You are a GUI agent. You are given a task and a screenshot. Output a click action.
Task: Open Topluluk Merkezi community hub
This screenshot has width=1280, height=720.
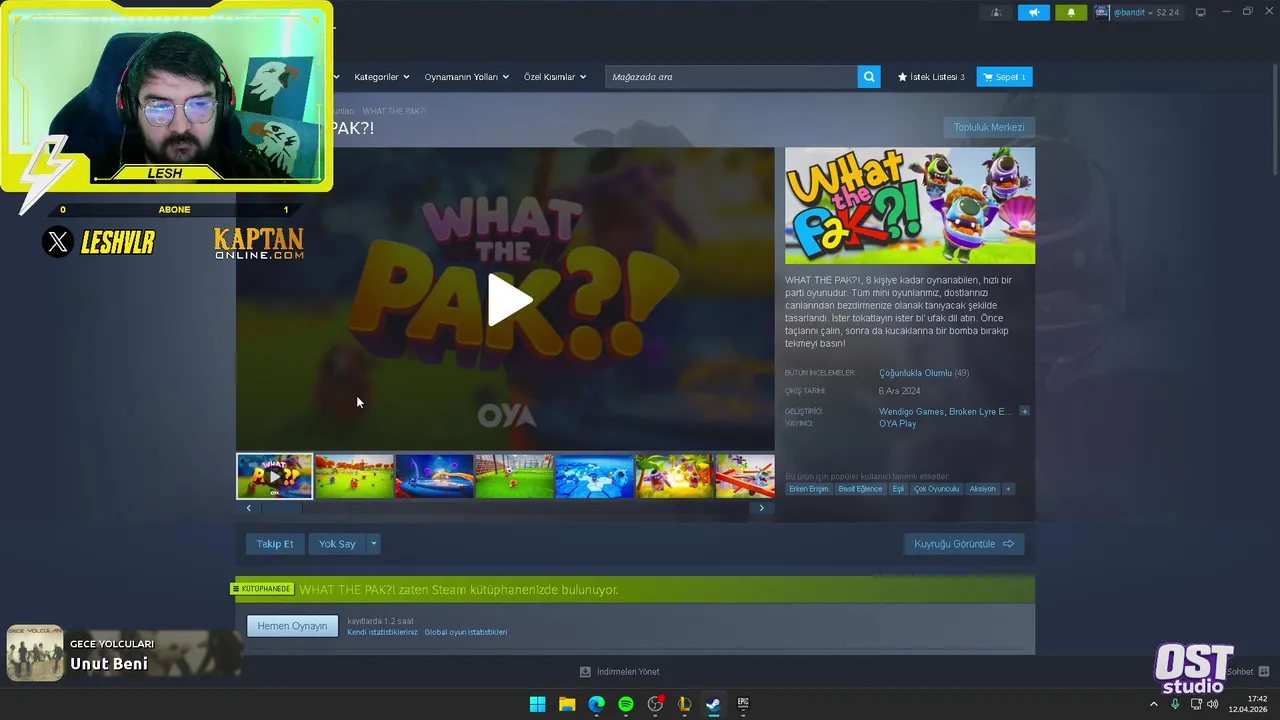(989, 128)
